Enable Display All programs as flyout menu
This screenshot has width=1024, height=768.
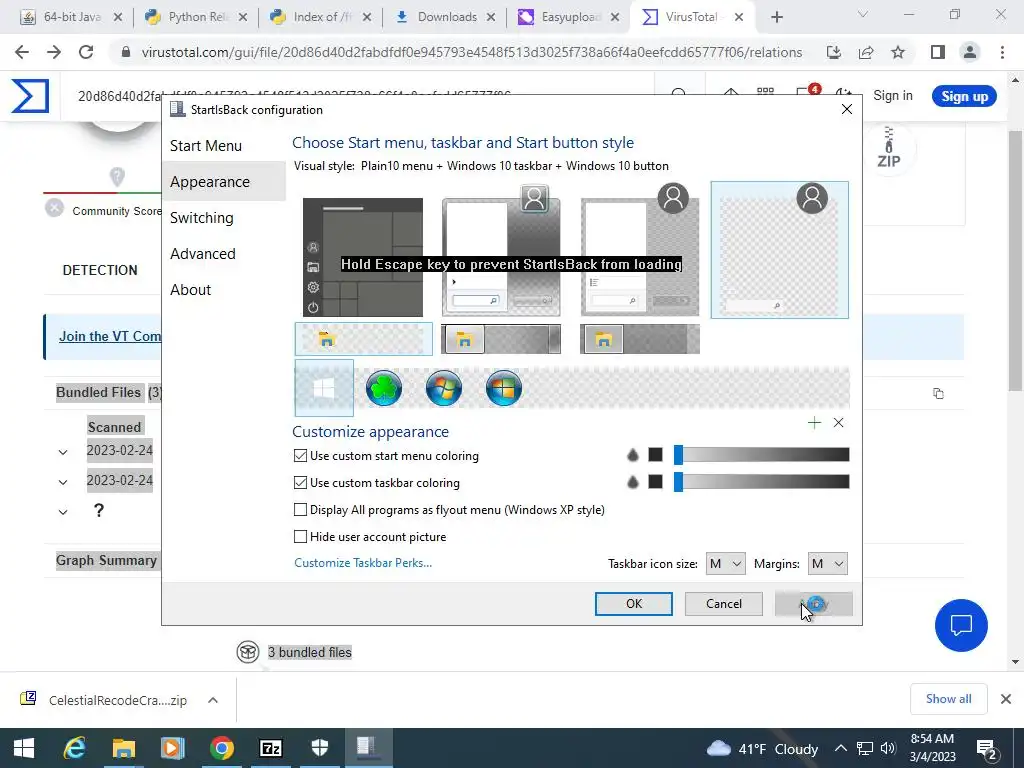(x=300, y=509)
